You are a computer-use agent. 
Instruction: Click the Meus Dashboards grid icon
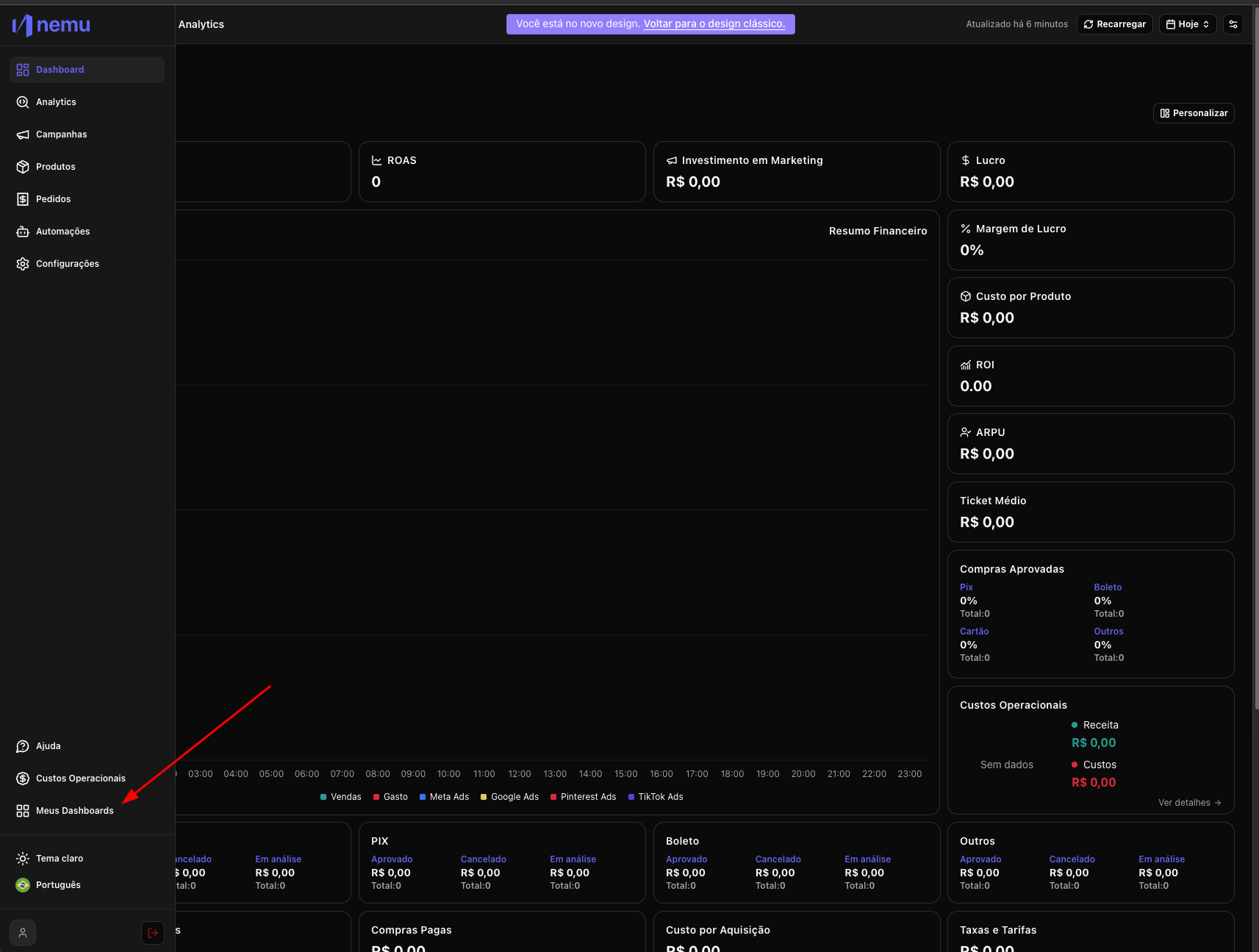coord(23,811)
